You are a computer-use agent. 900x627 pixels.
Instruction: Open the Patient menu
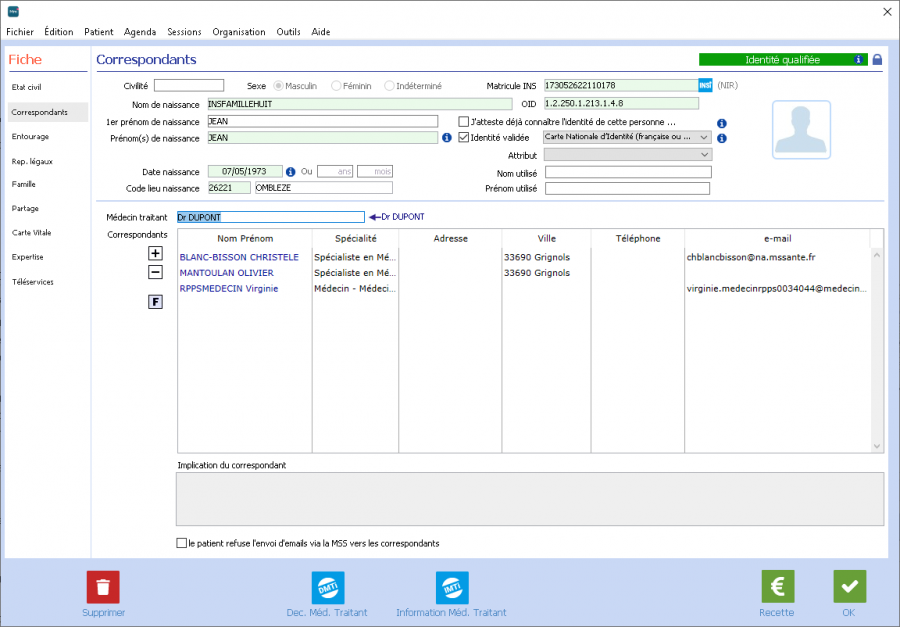[99, 32]
